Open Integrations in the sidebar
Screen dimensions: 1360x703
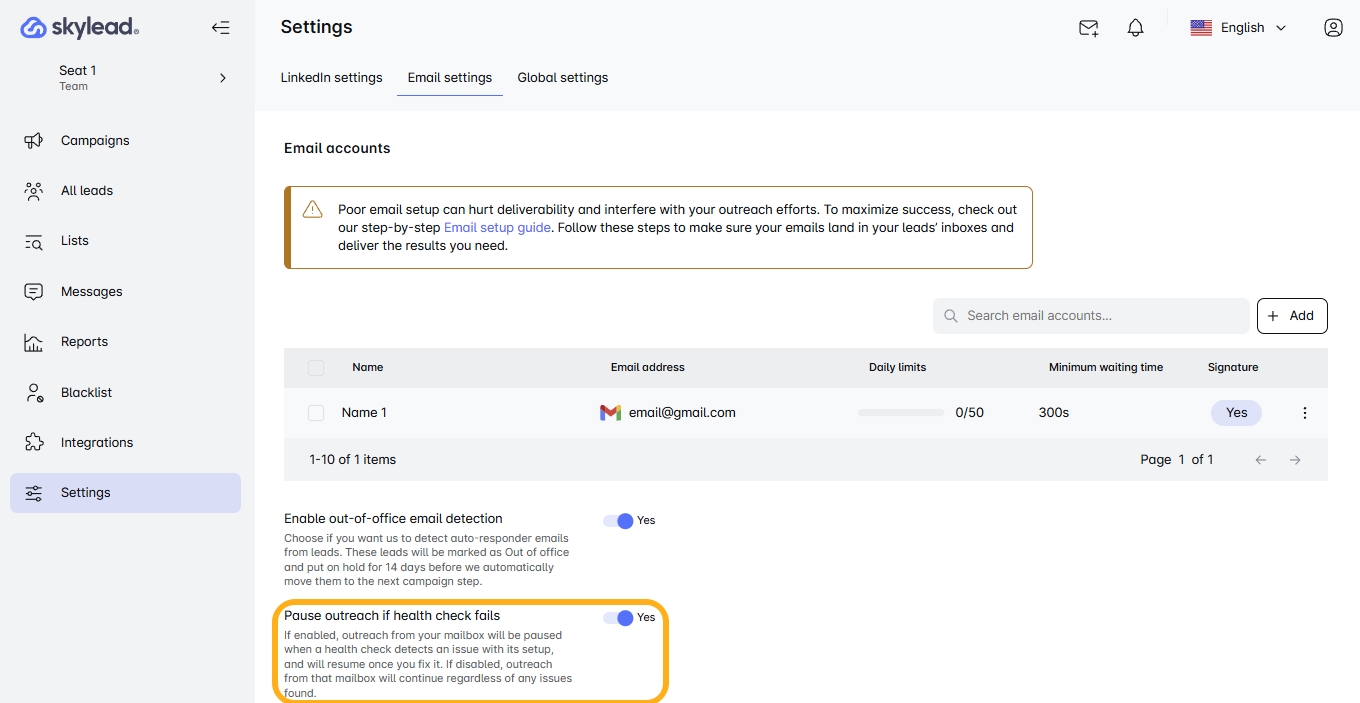[125, 443]
